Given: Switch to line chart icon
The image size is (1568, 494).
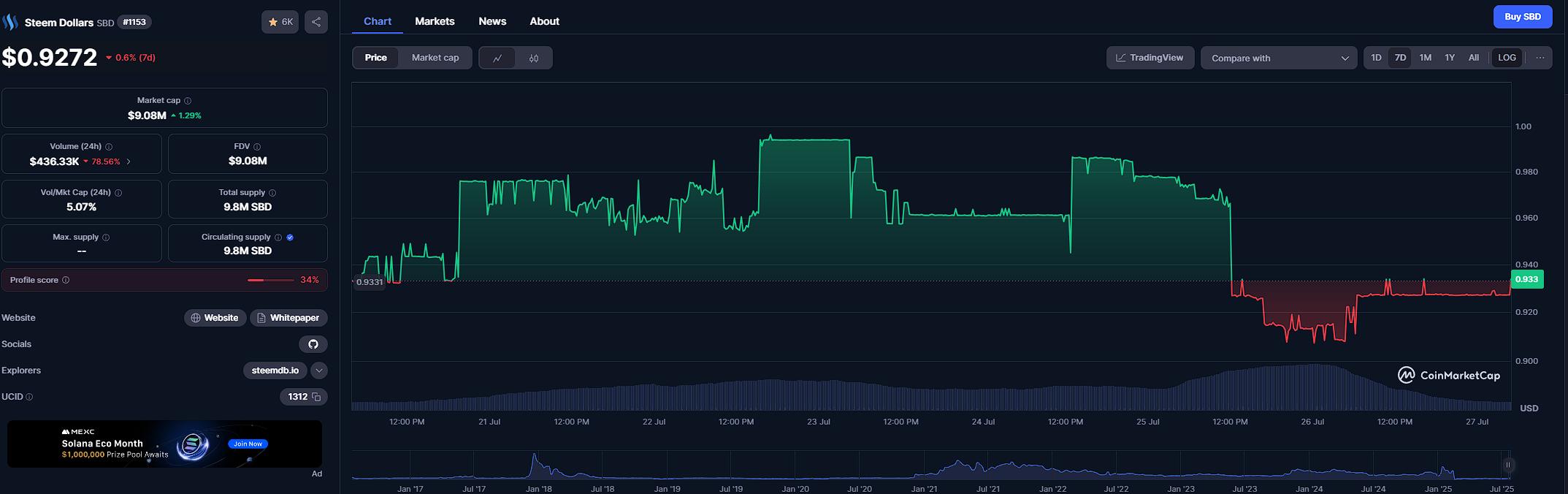Looking at the screenshot, I should point(497,58).
